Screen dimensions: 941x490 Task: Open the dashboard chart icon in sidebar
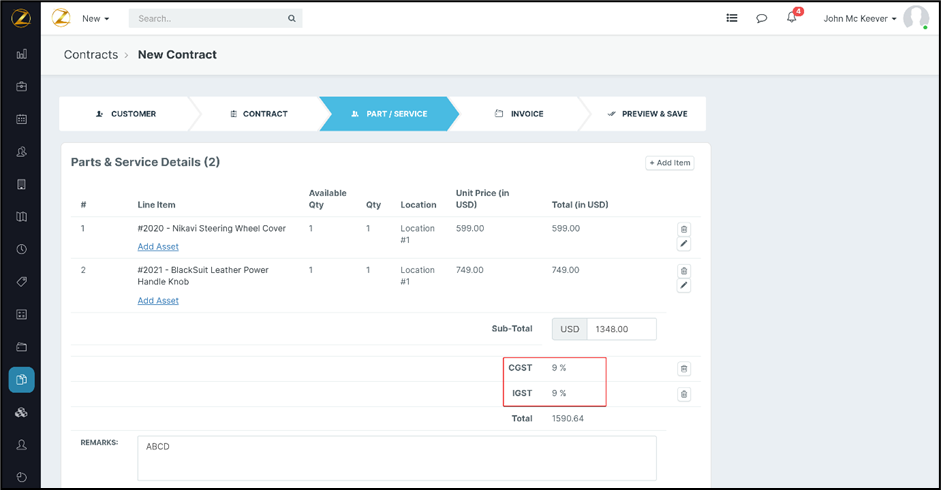[x=22, y=54]
